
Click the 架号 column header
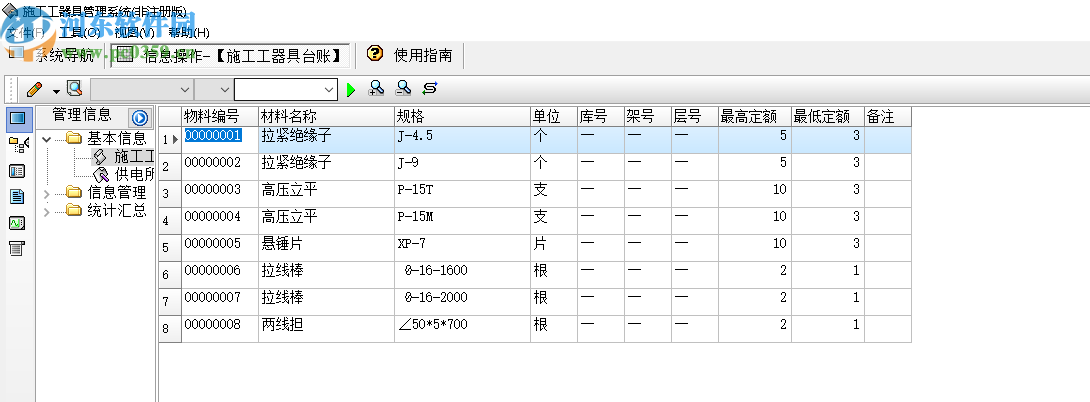tap(647, 116)
